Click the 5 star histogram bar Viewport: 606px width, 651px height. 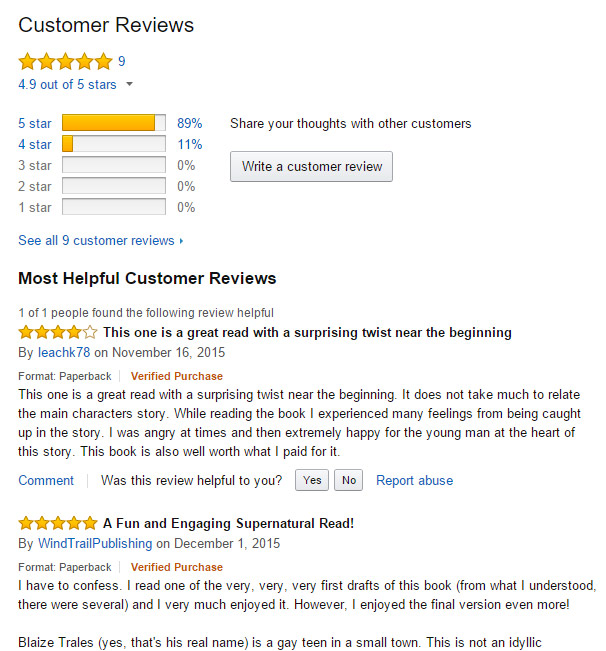tap(113, 123)
